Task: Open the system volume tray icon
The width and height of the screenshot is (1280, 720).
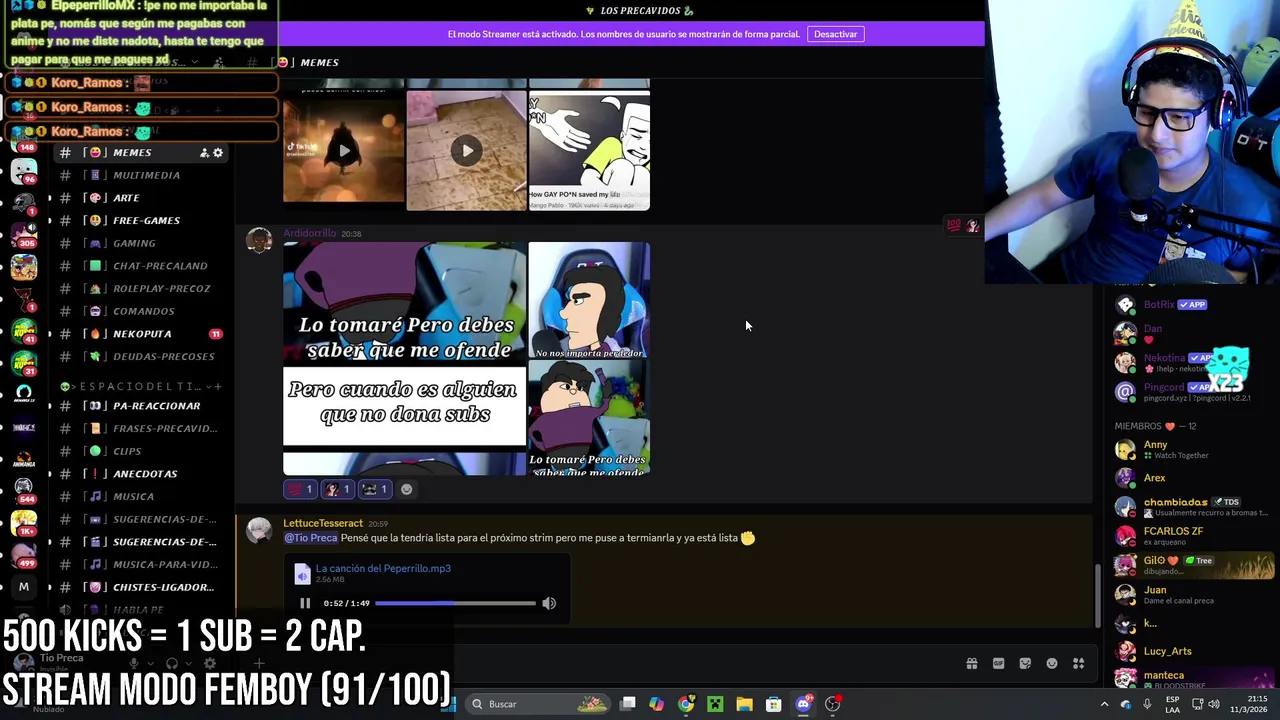Action: click(x=1214, y=704)
